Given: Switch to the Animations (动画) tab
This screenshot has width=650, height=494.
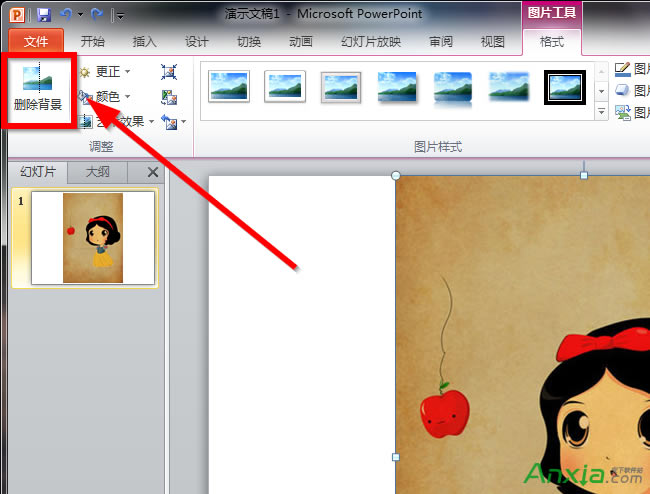Looking at the screenshot, I should click(x=301, y=41).
